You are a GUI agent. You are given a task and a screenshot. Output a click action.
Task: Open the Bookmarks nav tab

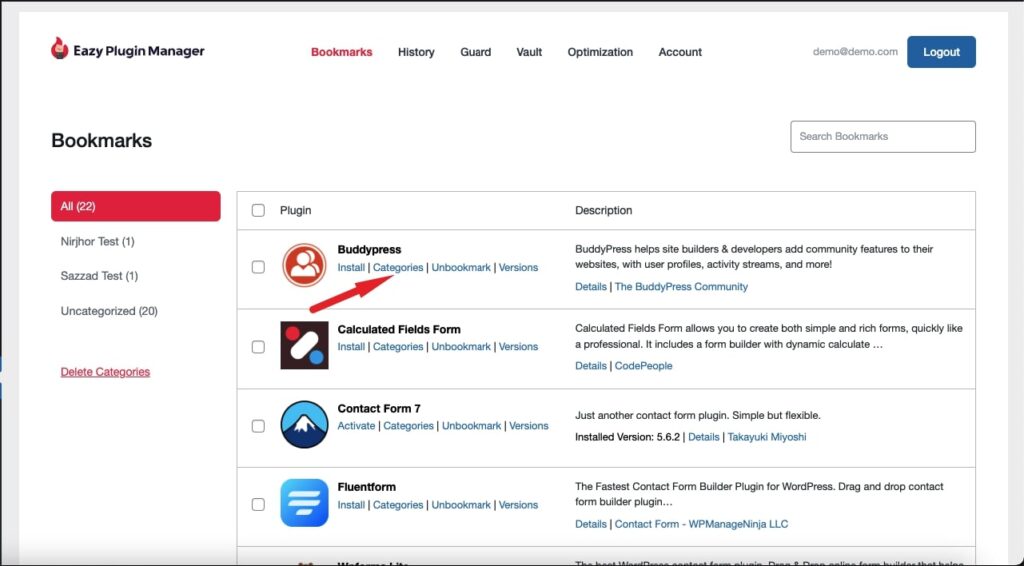(x=342, y=52)
